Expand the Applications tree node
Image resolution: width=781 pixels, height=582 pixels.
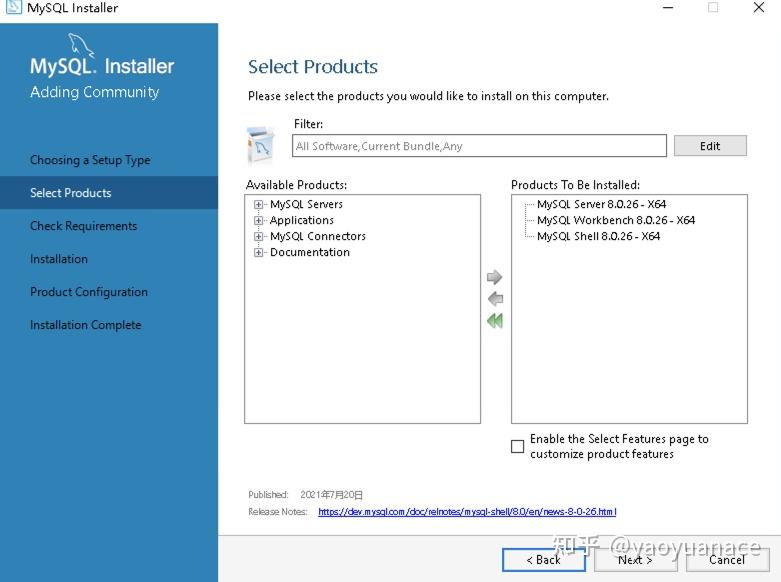click(258, 220)
